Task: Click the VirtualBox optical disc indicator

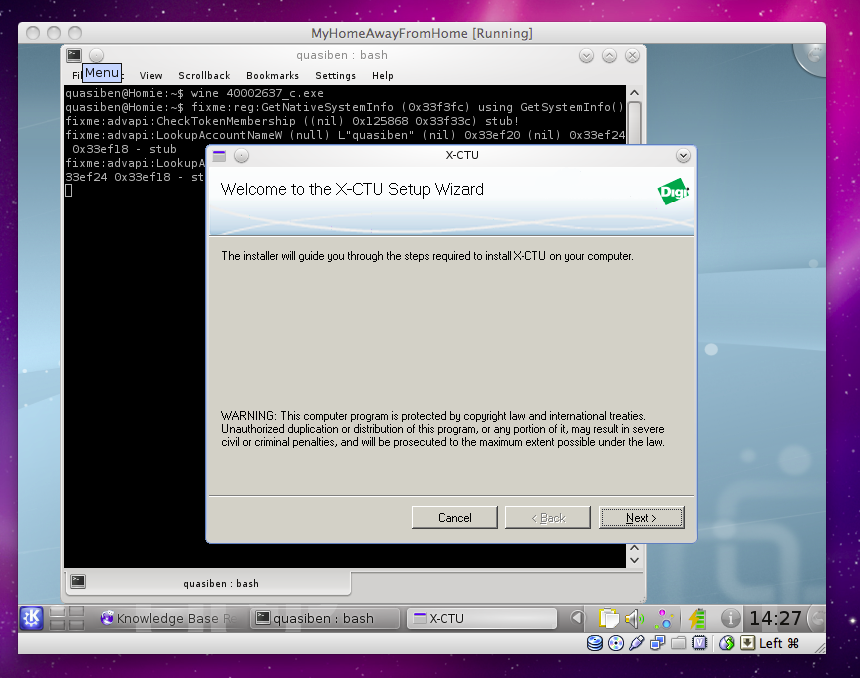Action: coord(616,643)
